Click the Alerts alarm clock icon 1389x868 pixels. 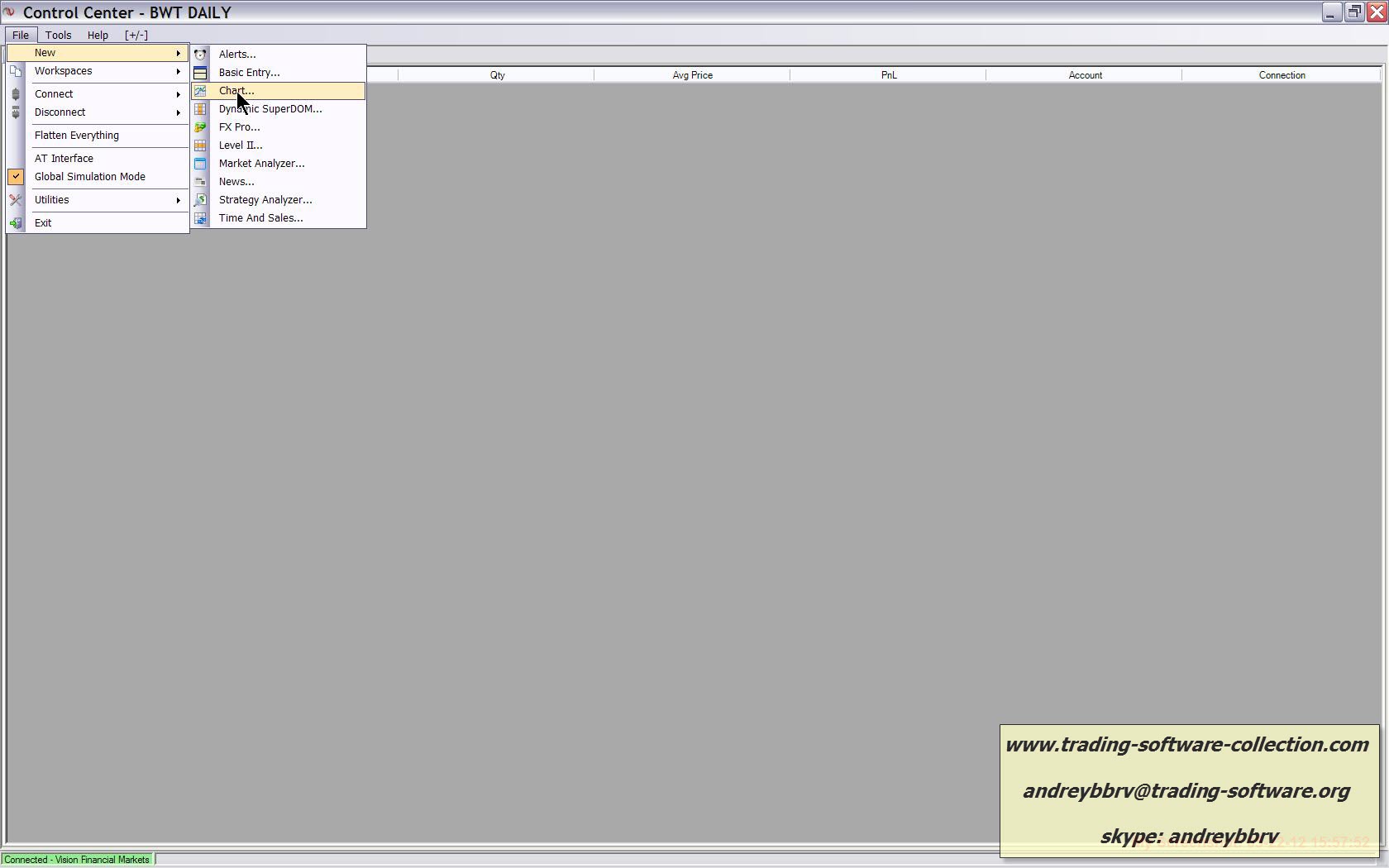(200, 55)
